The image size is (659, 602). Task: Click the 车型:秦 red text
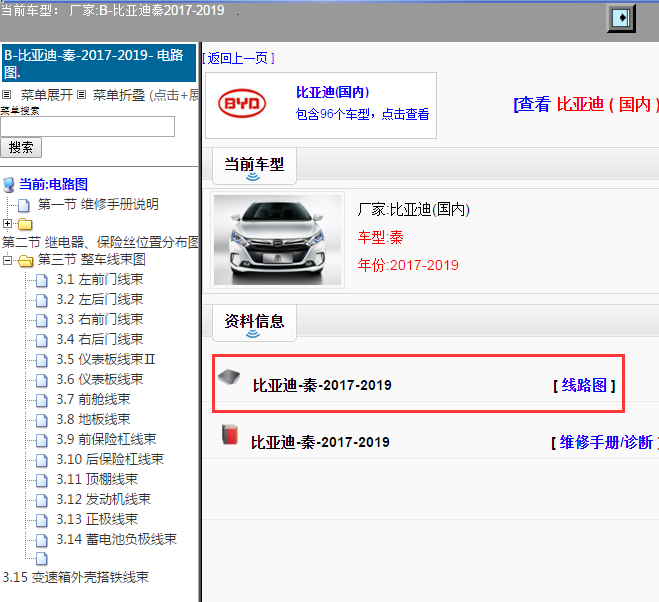coord(380,238)
